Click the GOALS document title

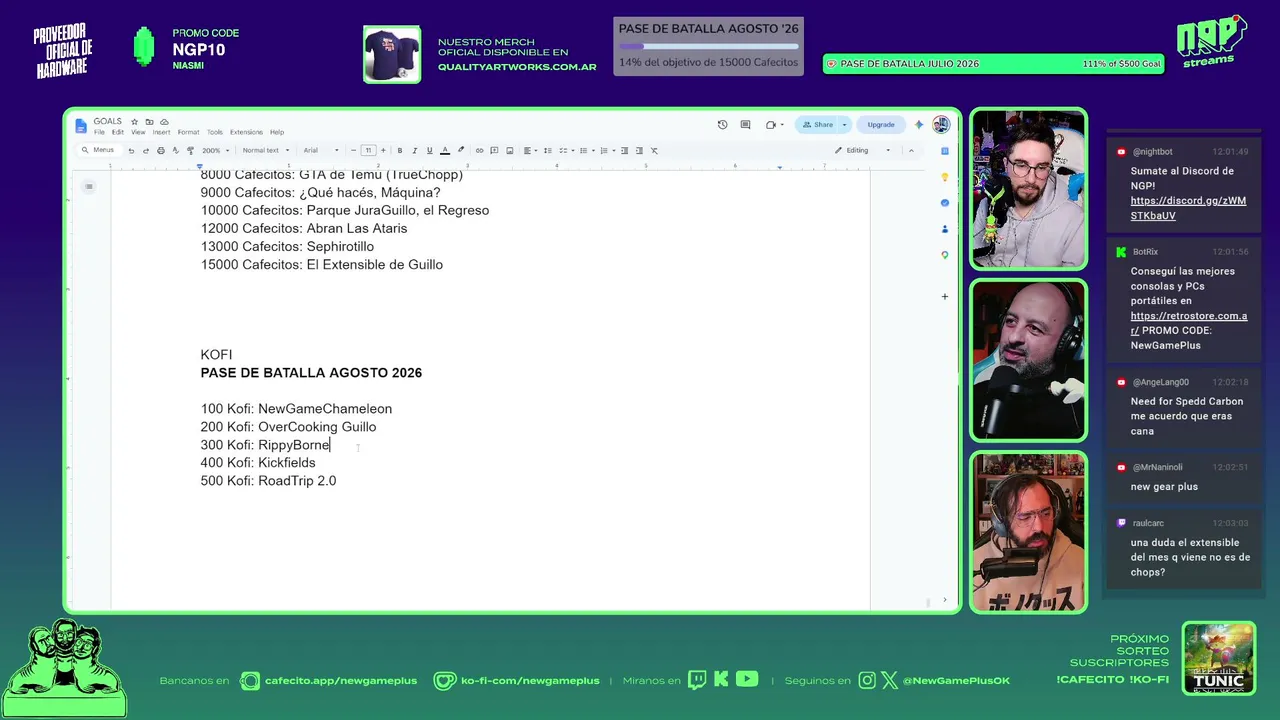point(108,121)
